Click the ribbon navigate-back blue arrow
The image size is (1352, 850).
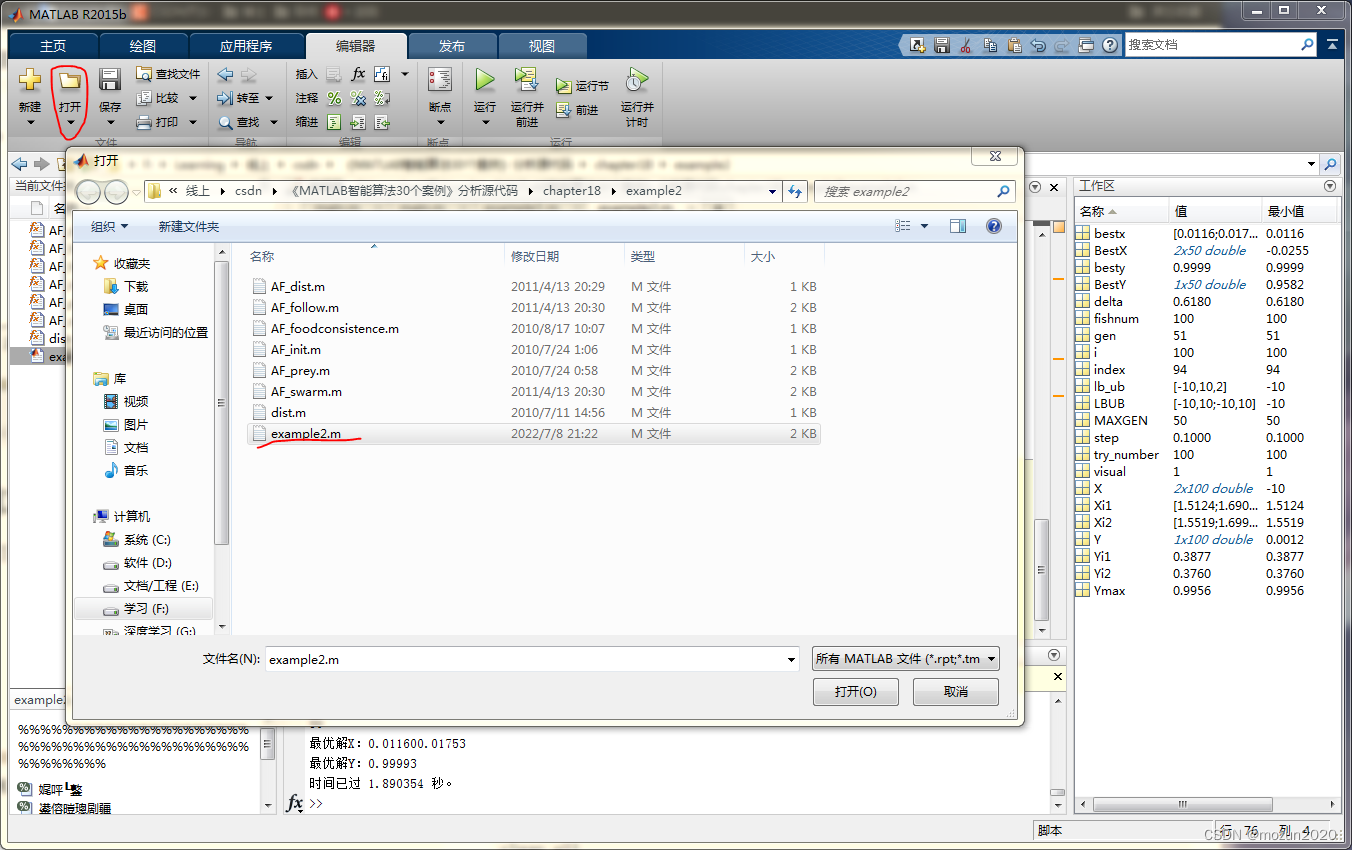225,74
